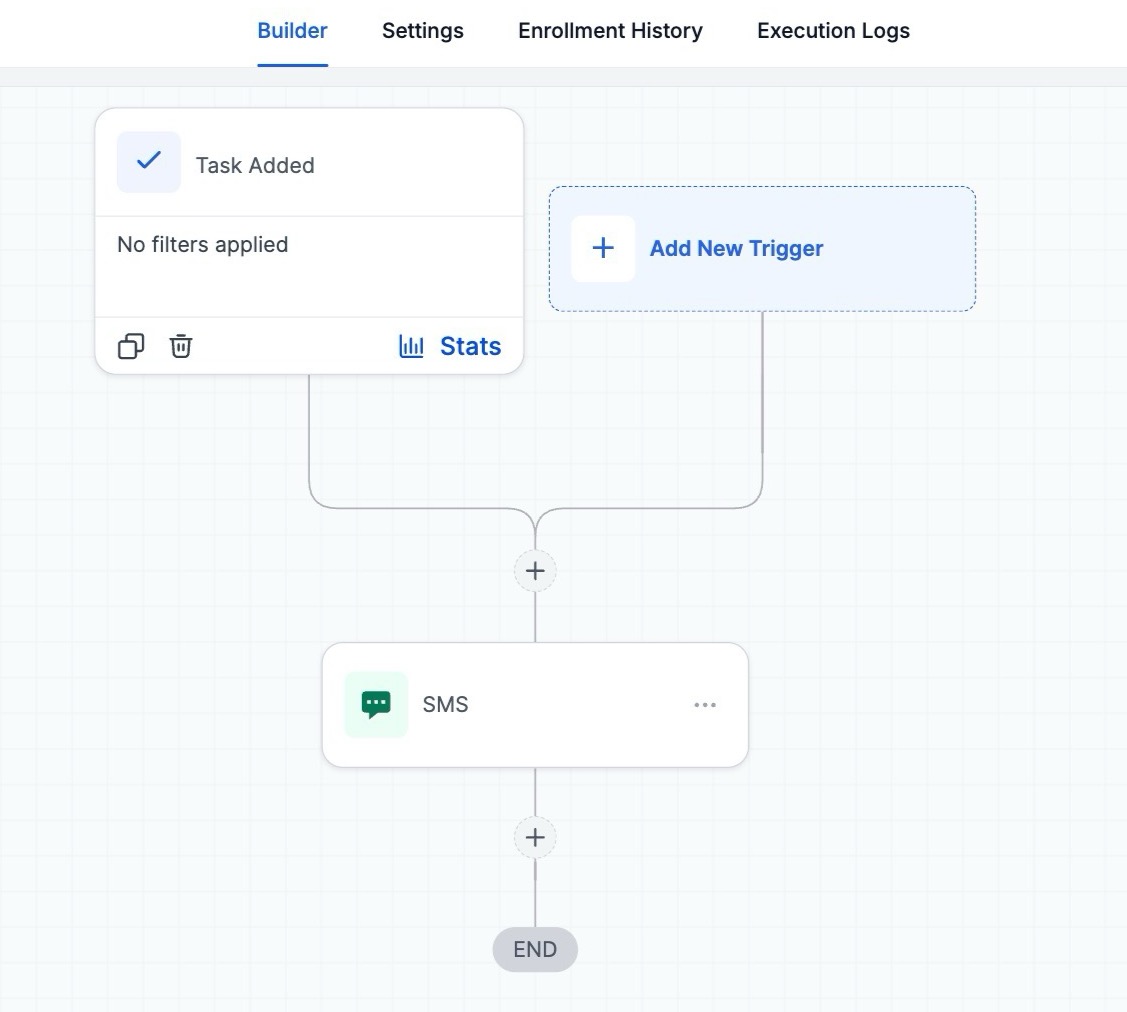Click the Task Added checkmark icon
The image size is (1127, 1012).
(149, 161)
